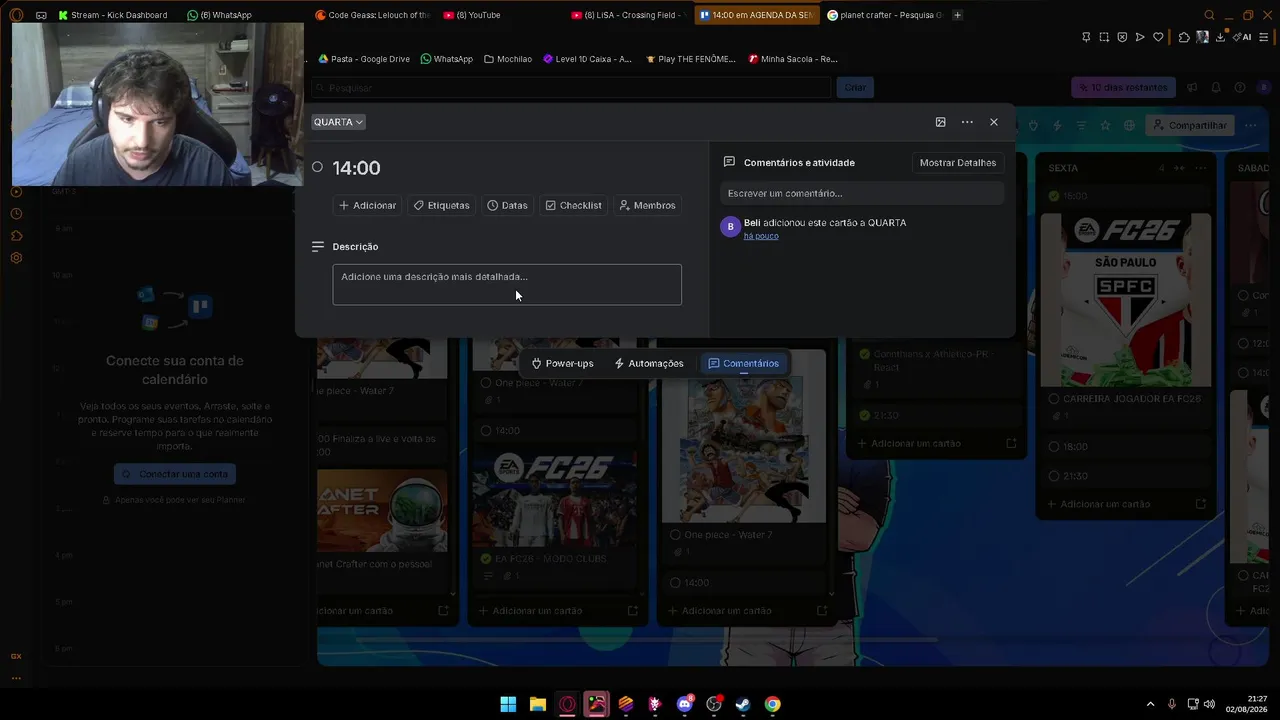Click the taskbar microphone tray icon
Image resolution: width=1280 pixels, height=720 pixels.
point(1172,704)
